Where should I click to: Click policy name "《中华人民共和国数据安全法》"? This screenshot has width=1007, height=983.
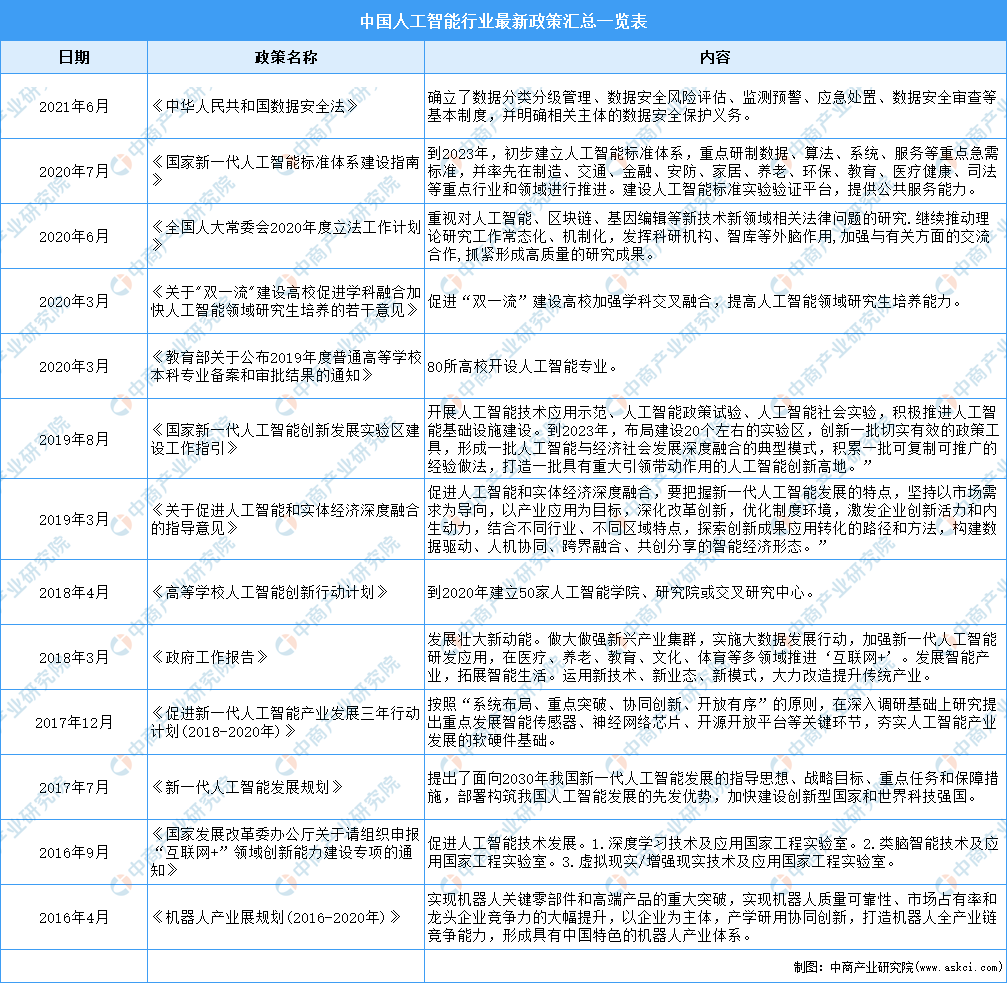pyautogui.click(x=254, y=107)
